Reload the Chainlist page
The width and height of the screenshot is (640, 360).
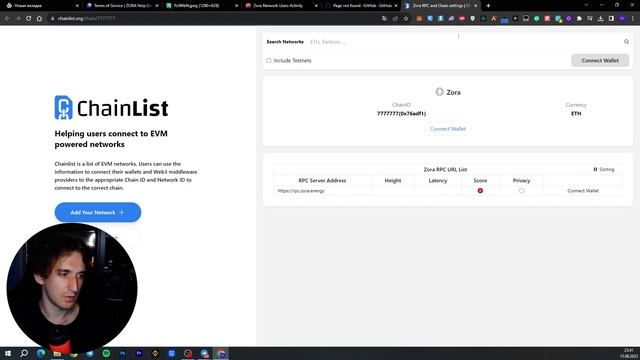pyautogui.click(x=29, y=18)
